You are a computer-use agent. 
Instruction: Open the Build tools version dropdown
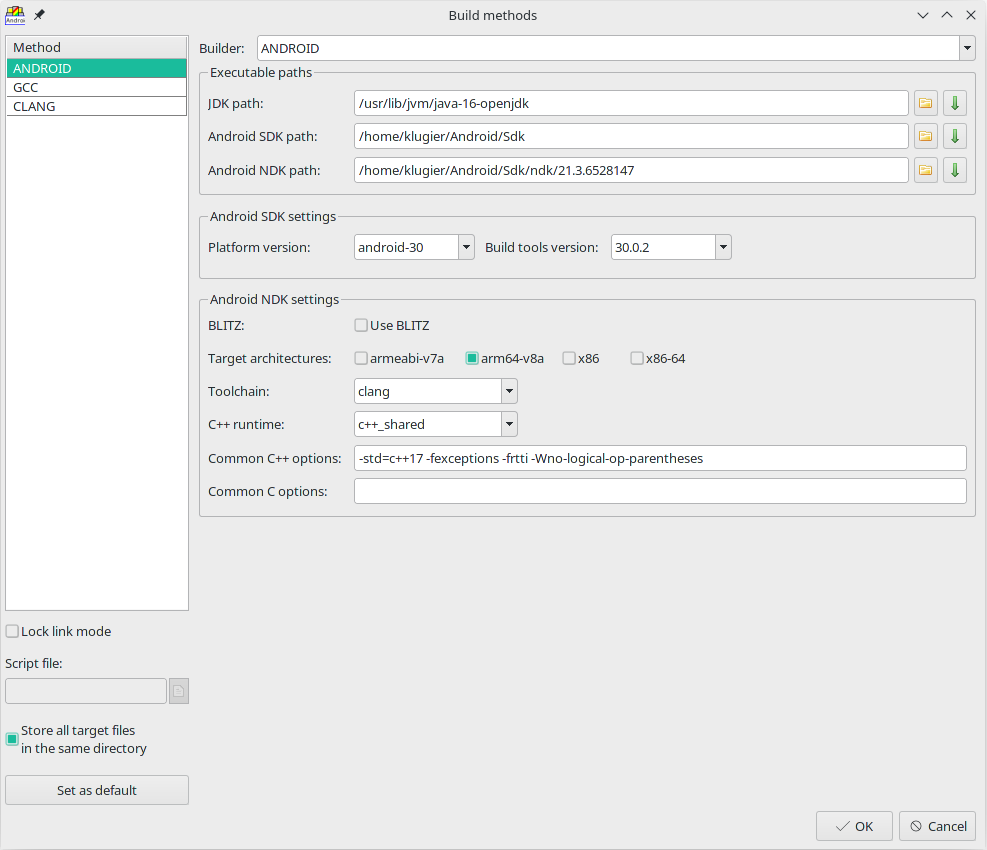[723, 247]
